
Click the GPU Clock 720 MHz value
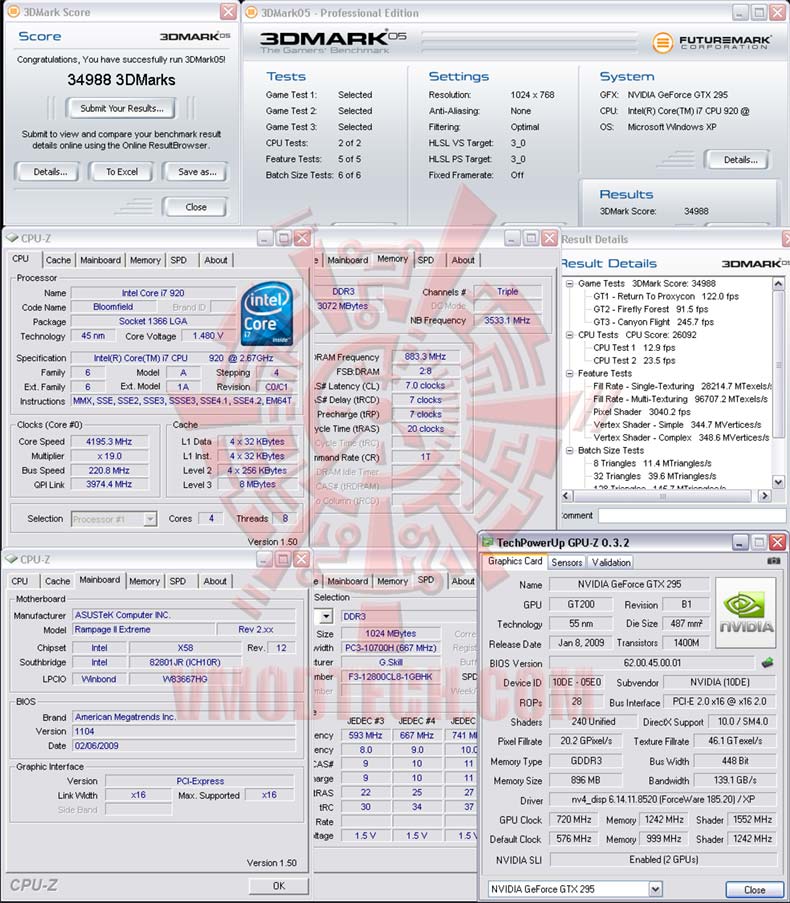tap(573, 819)
